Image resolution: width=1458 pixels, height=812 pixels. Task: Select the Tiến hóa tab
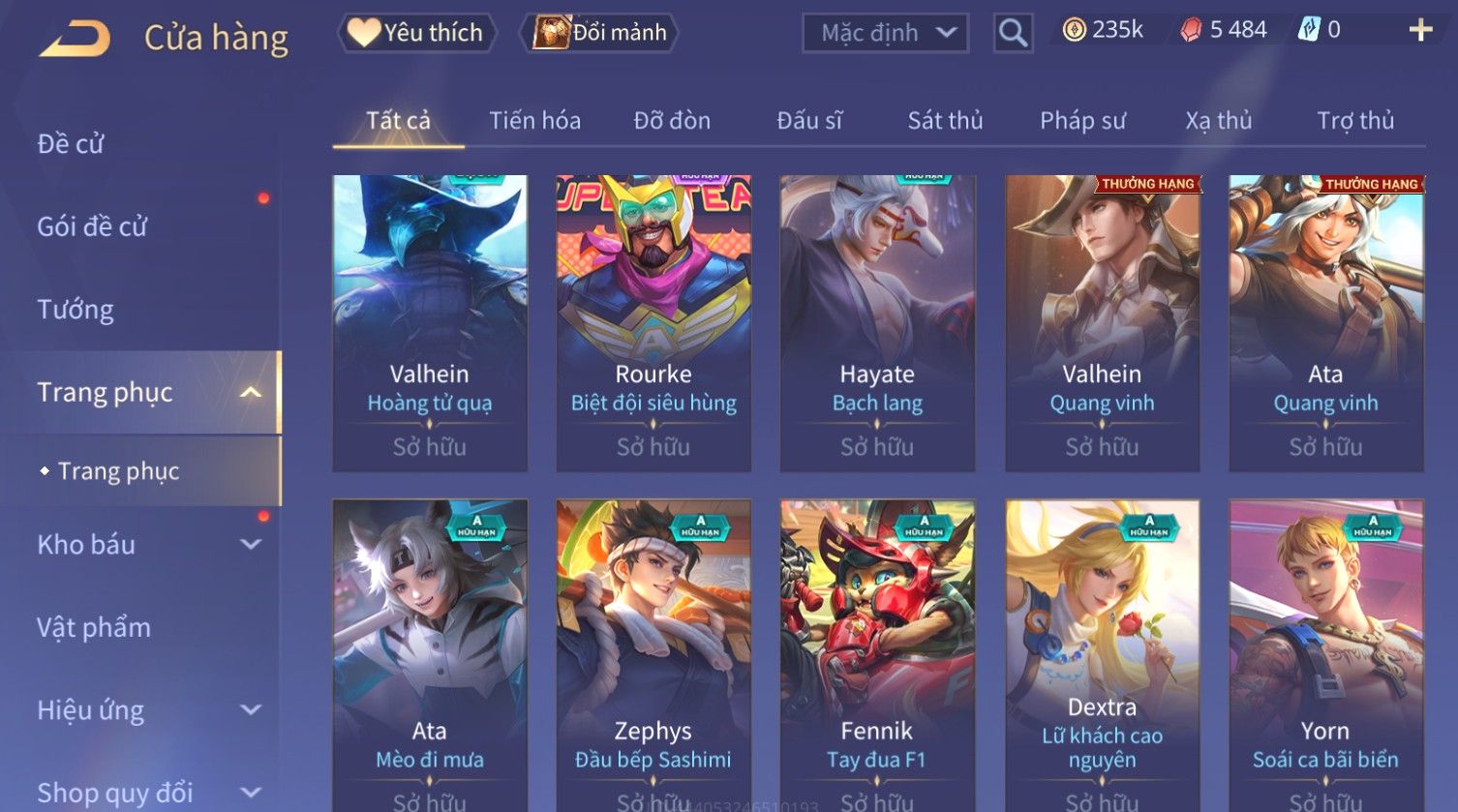click(x=534, y=121)
